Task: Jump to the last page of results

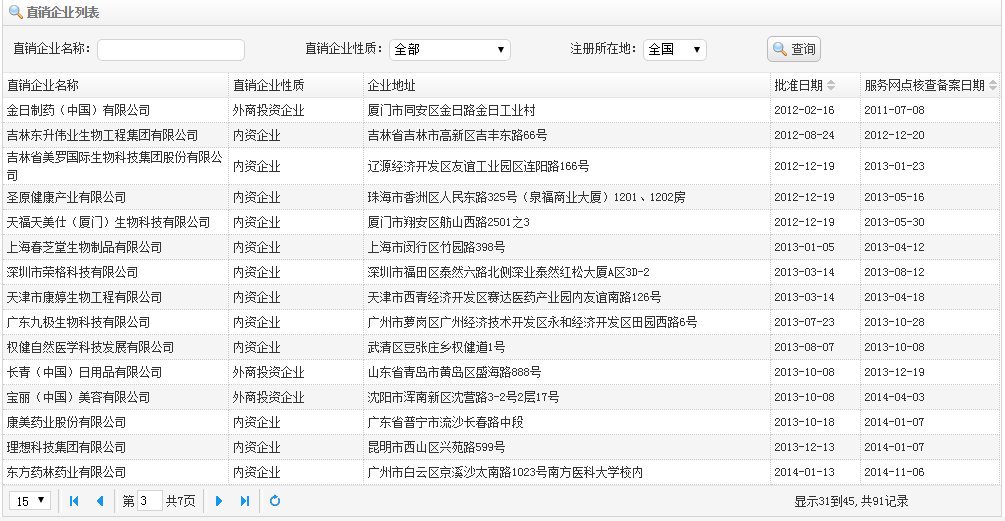Action: click(245, 501)
